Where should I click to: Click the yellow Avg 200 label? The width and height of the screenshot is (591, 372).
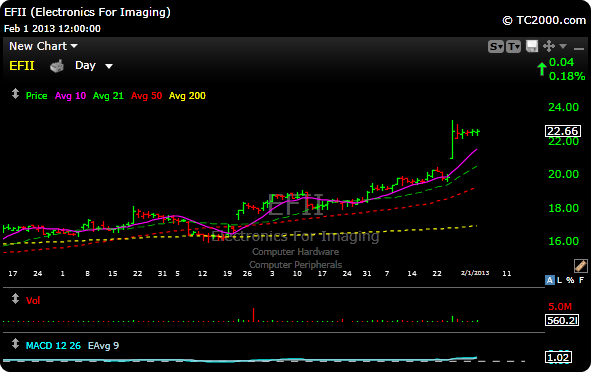187,96
